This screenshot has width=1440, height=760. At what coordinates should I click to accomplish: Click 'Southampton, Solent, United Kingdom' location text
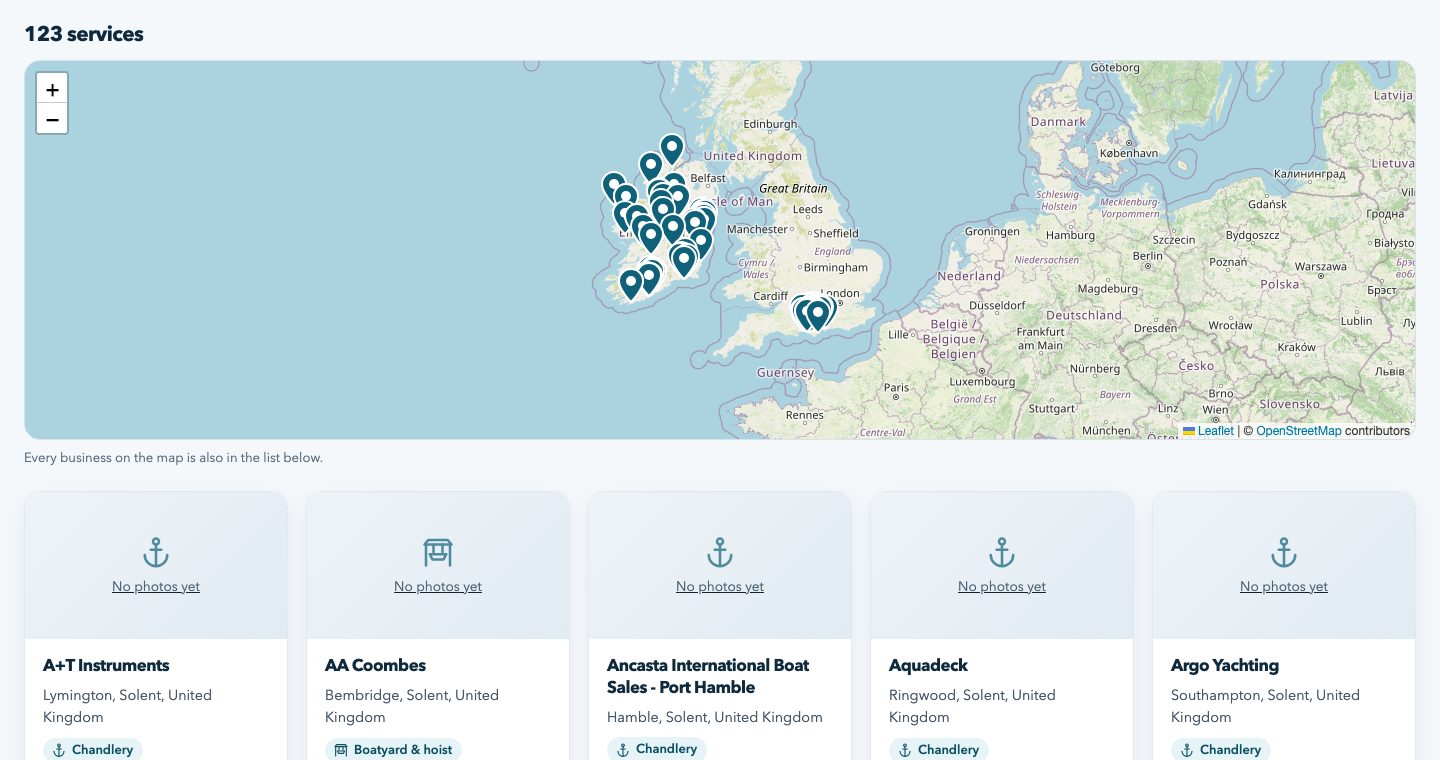(1265, 706)
